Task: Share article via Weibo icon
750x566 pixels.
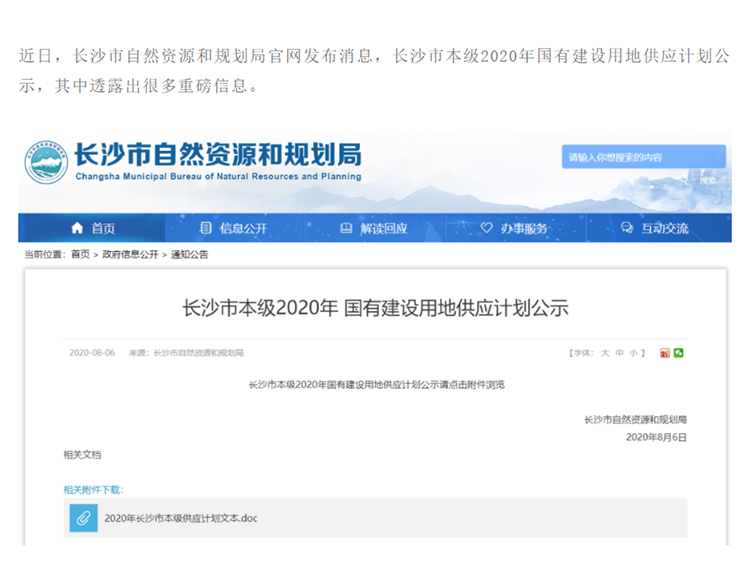Action: coord(665,353)
